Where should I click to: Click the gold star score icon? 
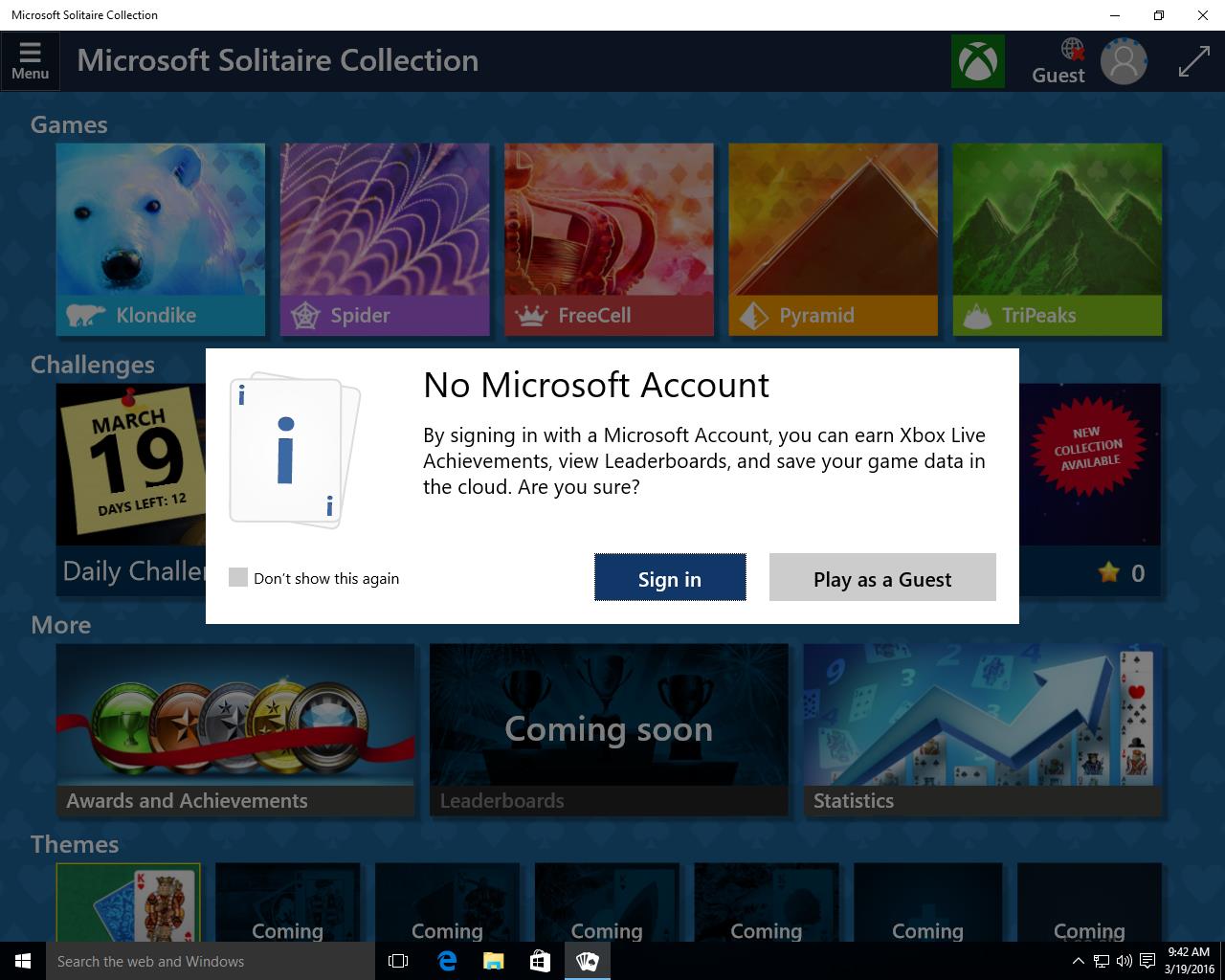[1108, 572]
